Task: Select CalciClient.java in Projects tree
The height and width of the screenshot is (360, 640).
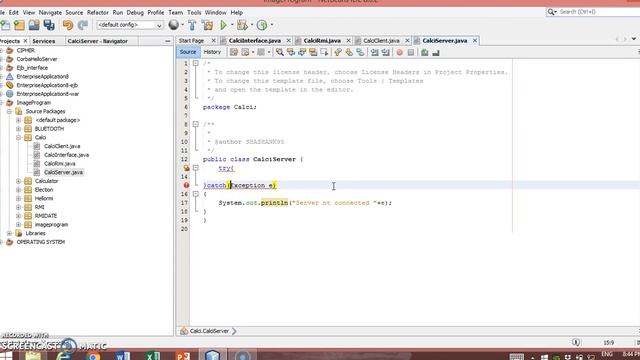Action: pyautogui.click(x=62, y=146)
